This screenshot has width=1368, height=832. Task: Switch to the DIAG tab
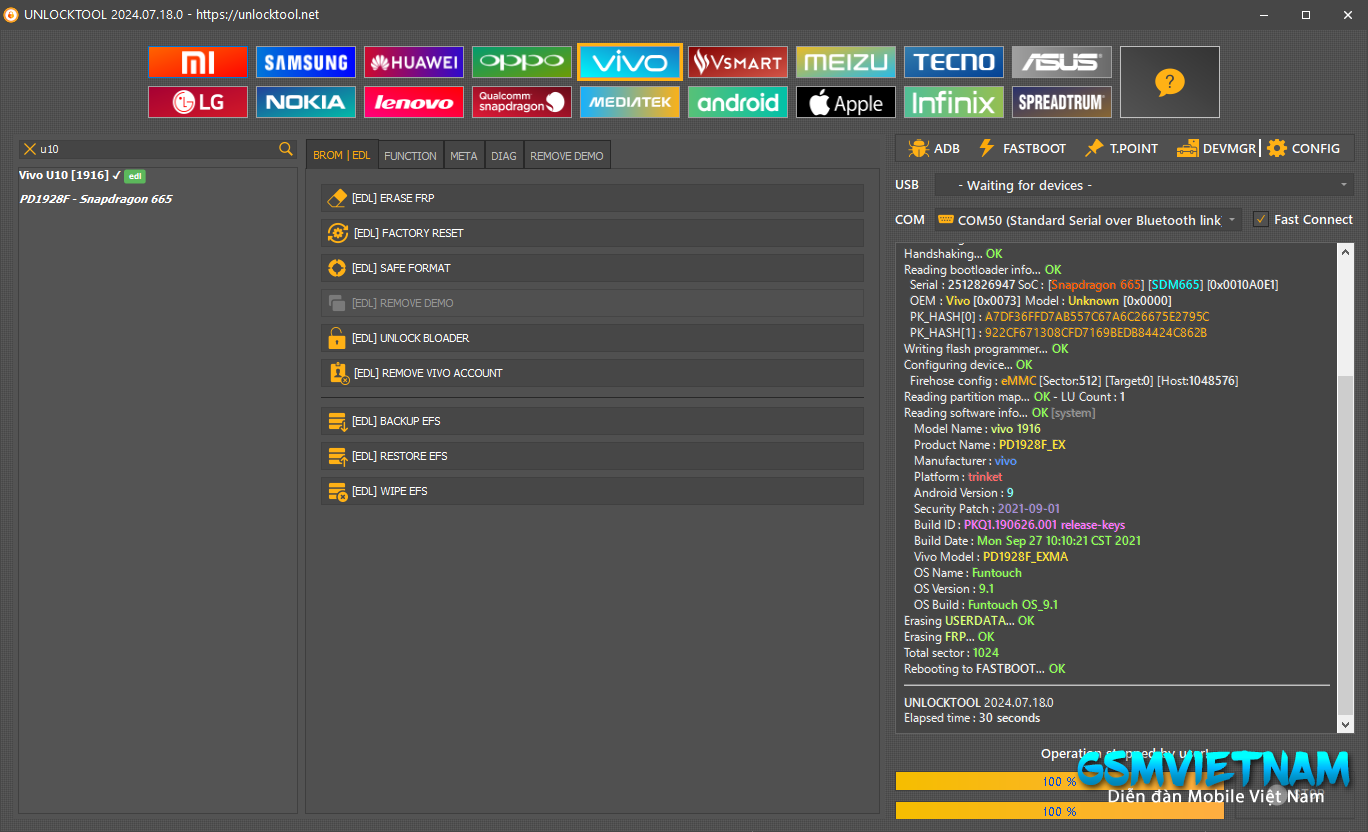(x=504, y=155)
